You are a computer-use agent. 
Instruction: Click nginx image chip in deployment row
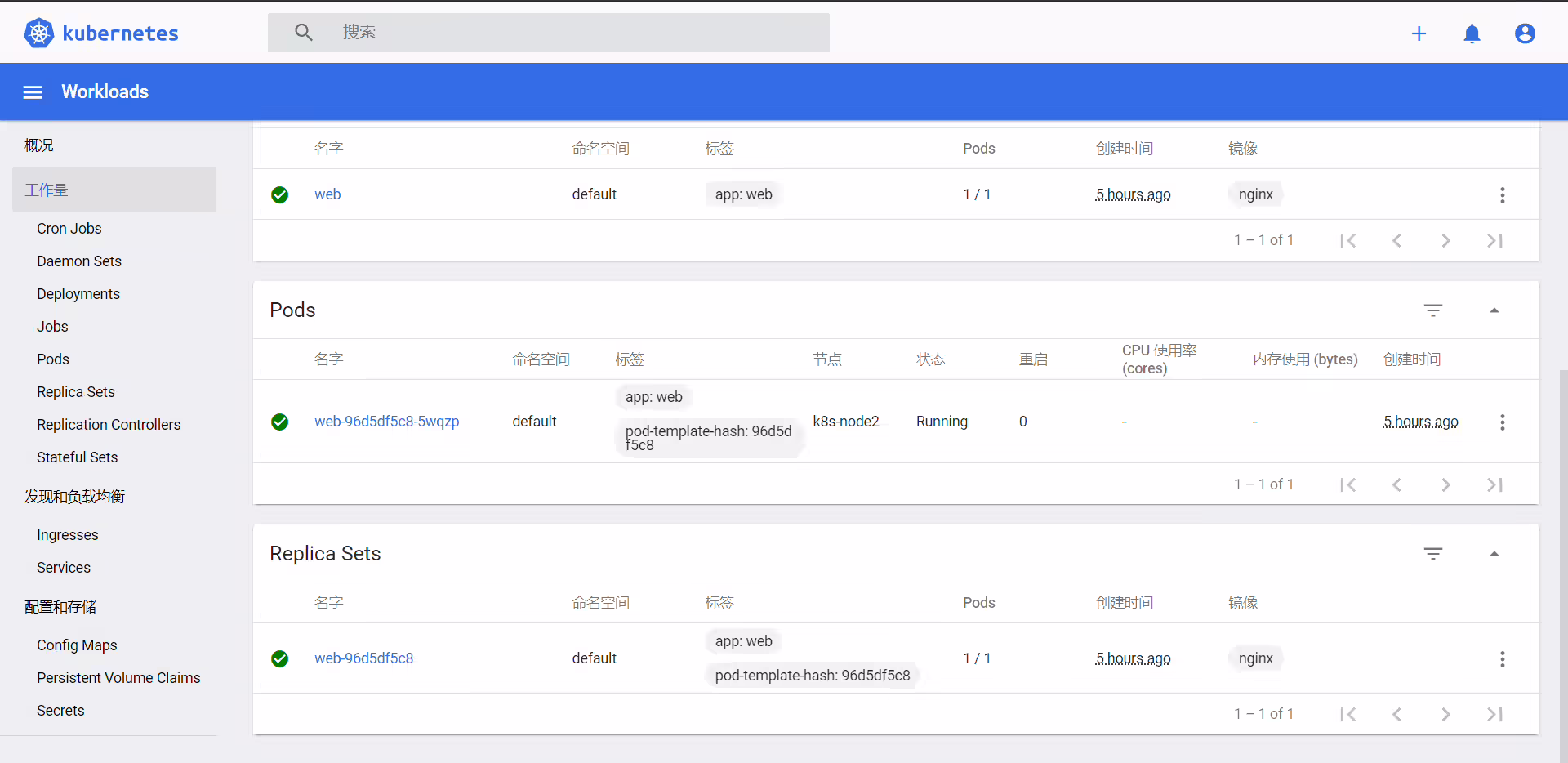1255,194
